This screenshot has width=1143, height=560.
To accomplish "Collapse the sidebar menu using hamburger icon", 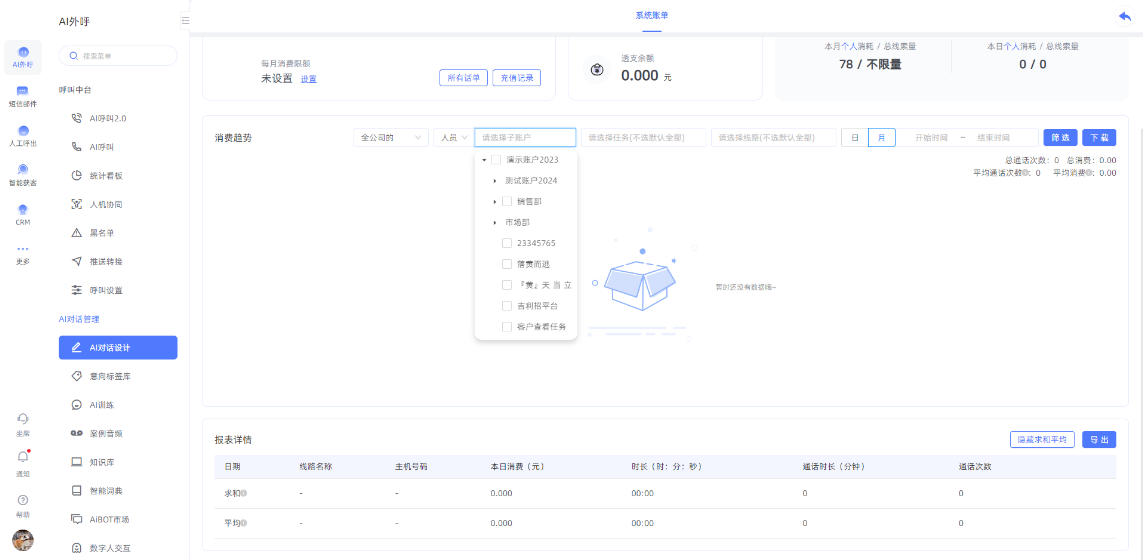I will [x=185, y=20].
